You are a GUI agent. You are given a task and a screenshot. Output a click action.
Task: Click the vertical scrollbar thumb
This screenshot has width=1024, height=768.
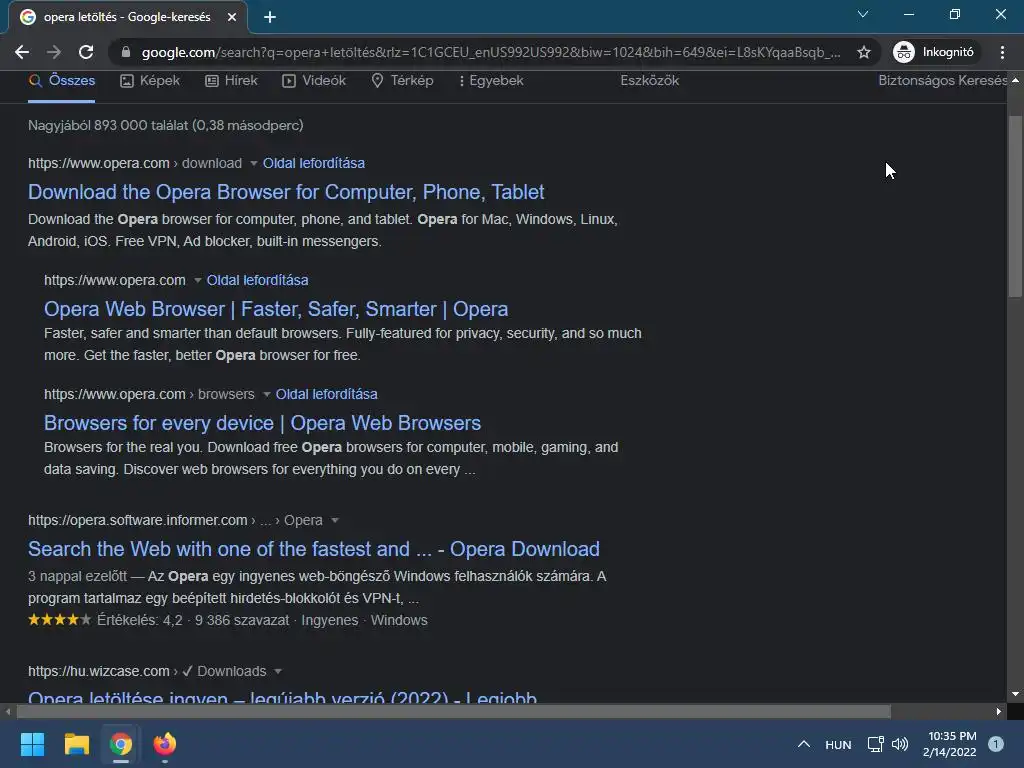coord(1015,206)
